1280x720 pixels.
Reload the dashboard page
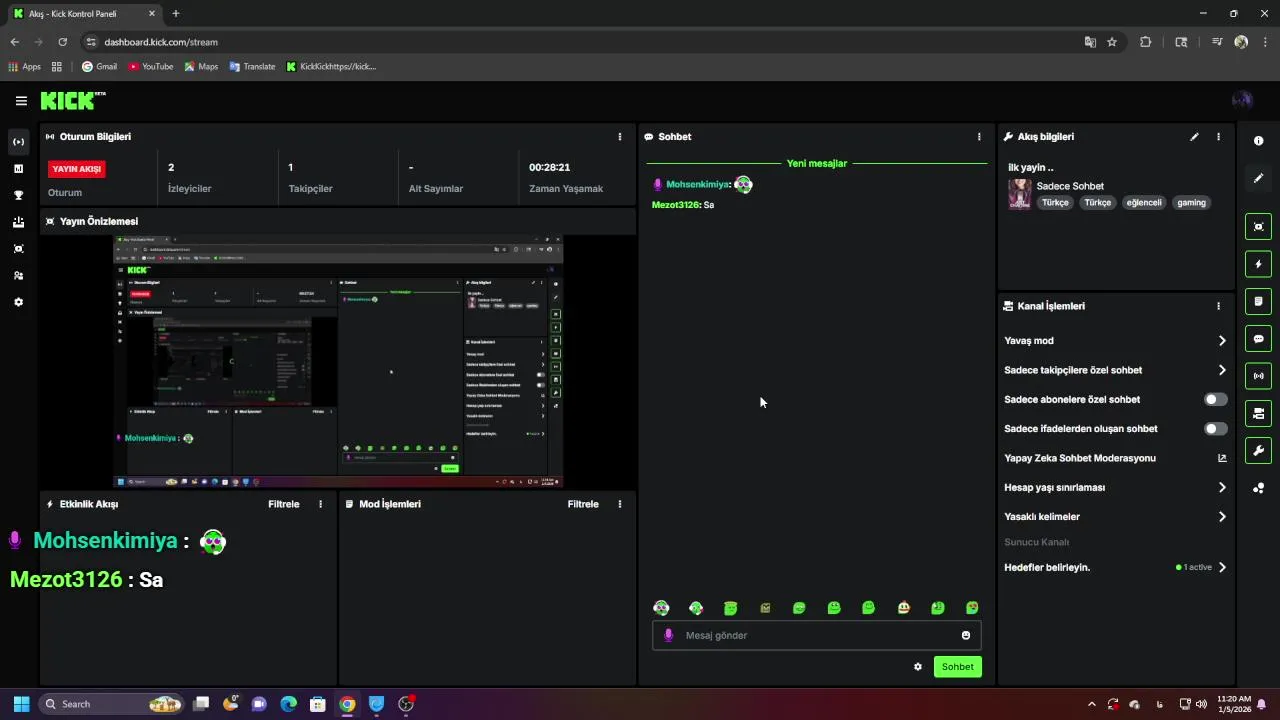pyautogui.click(x=62, y=42)
